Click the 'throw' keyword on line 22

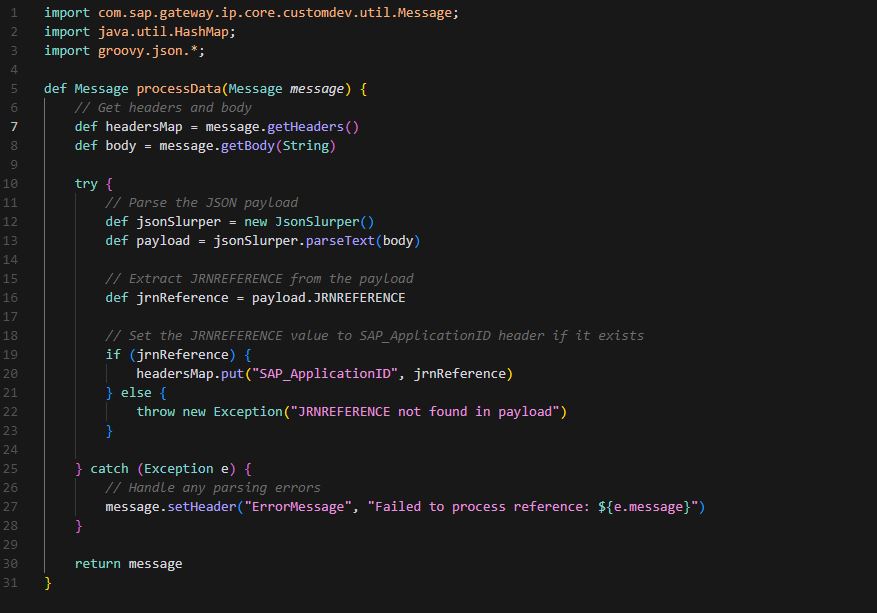(155, 411)
